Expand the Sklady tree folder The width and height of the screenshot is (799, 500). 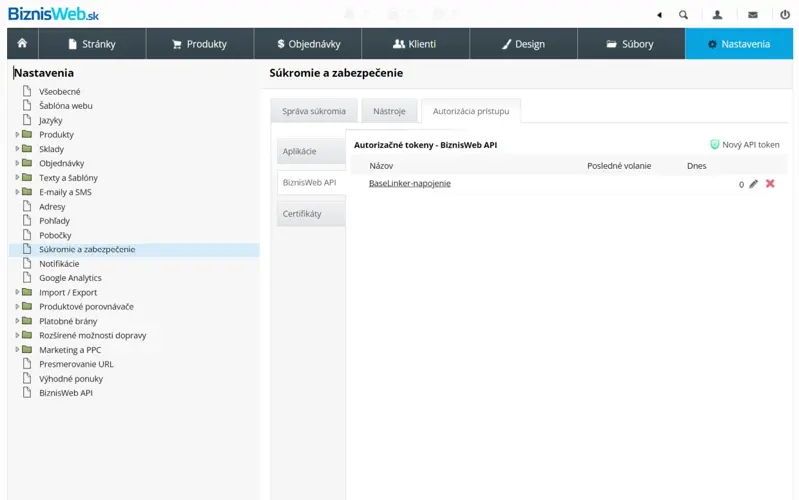click(x=17, y=149)
